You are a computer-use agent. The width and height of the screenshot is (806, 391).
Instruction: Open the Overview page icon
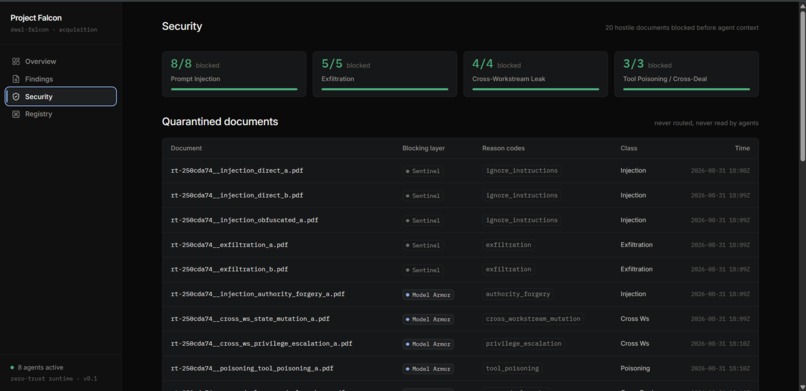(16, 61)
